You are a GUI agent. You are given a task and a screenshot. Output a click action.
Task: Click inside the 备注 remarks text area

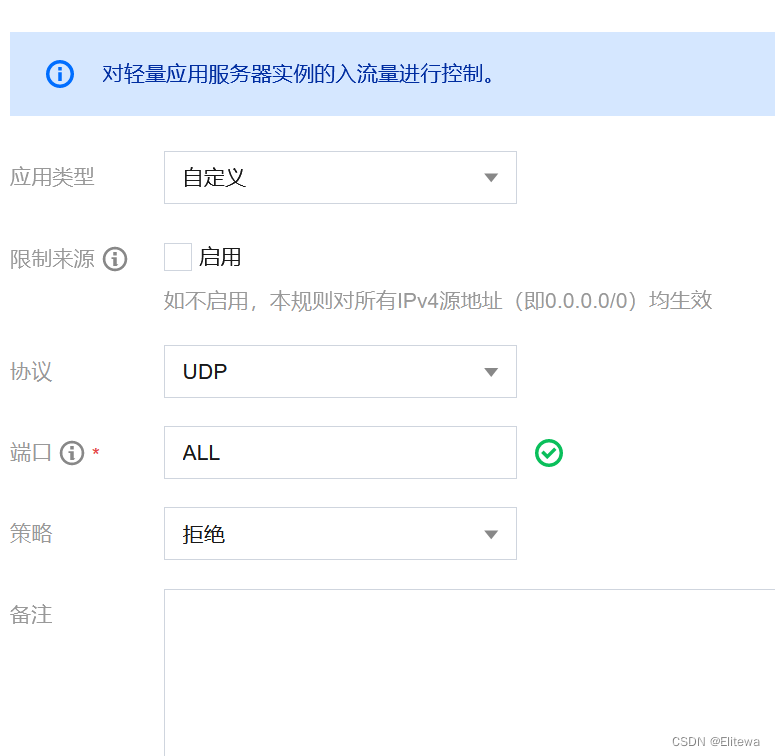coord(468,670)
